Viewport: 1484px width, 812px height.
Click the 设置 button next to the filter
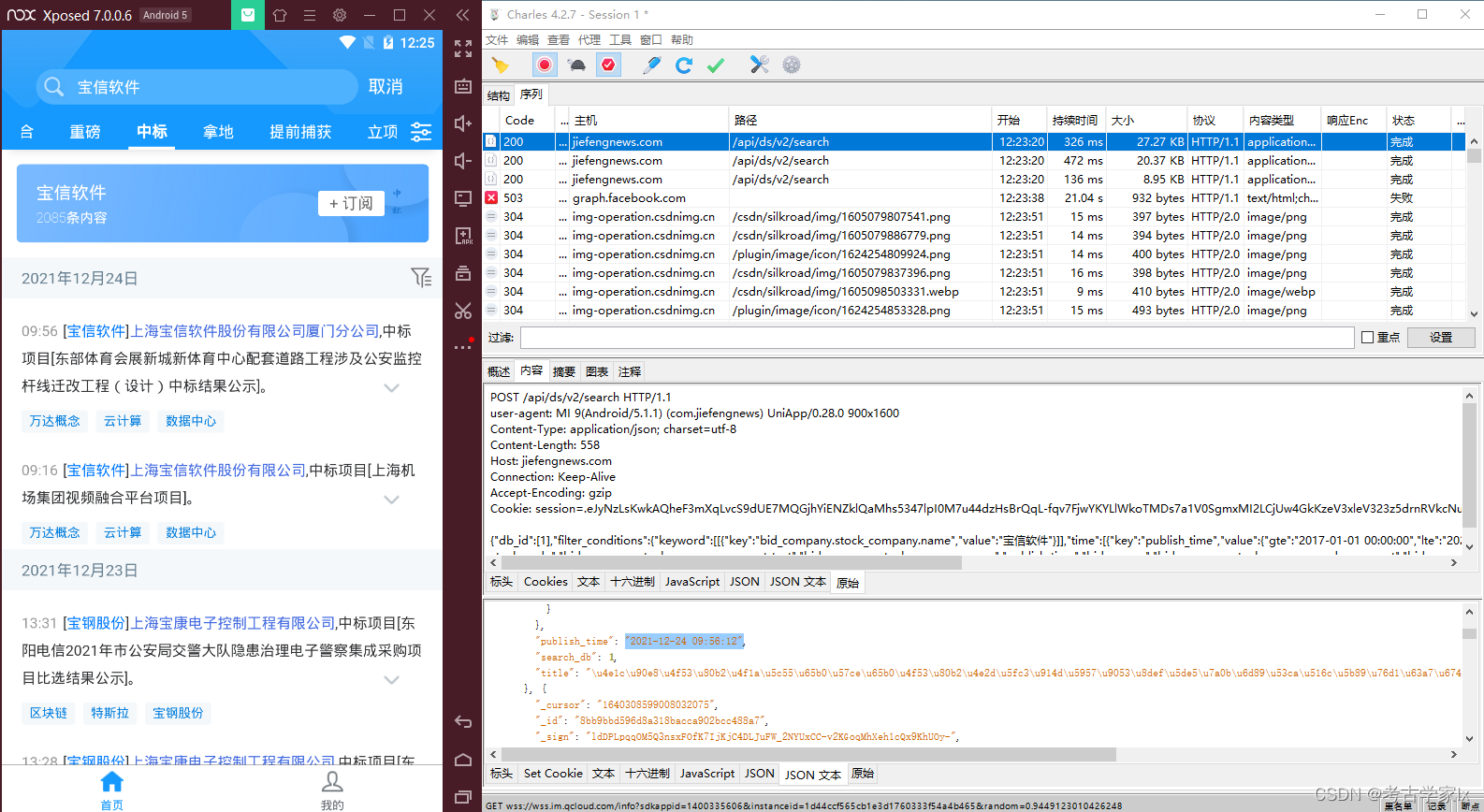(1441, 338)
